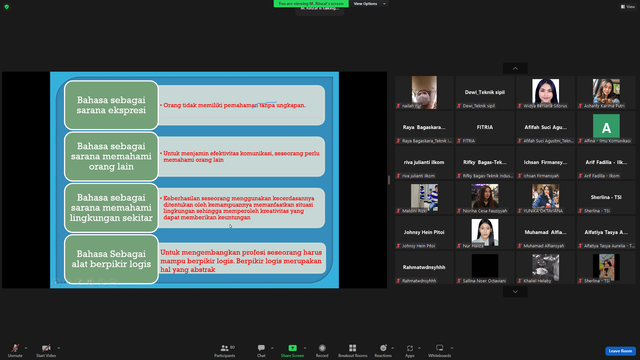Unmute the microphone
This screenshot has width=640, height=360.
(15, 350)
